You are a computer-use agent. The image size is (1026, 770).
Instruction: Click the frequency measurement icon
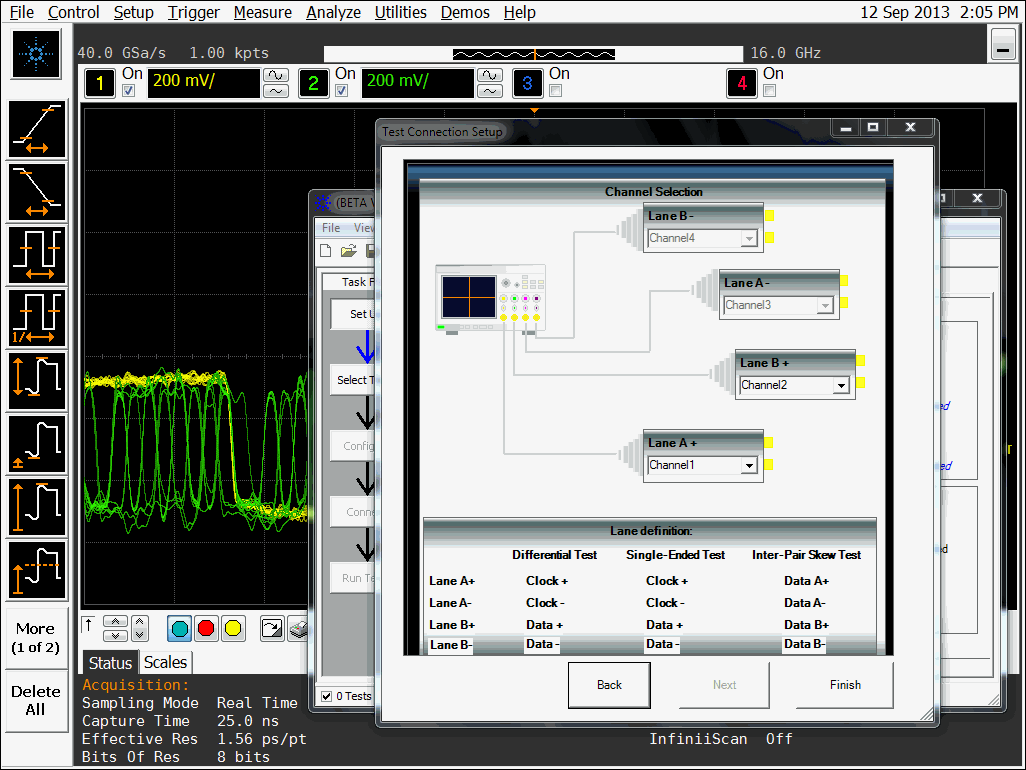pyautogui.click(x=38, y=318)
